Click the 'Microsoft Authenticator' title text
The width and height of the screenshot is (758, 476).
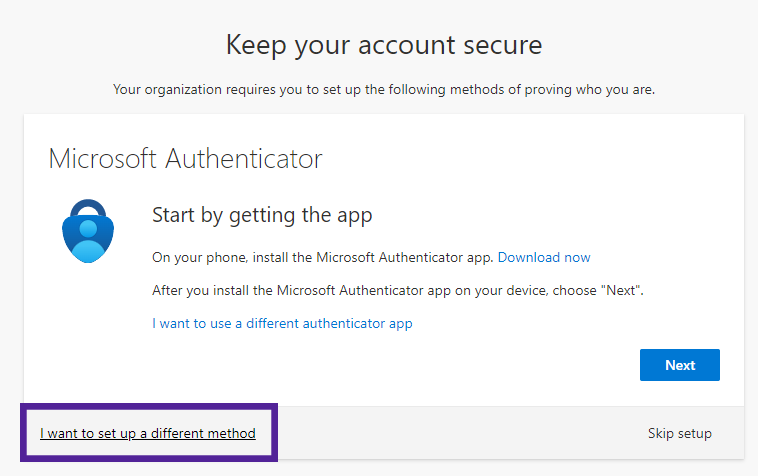(x=185, y=159)
